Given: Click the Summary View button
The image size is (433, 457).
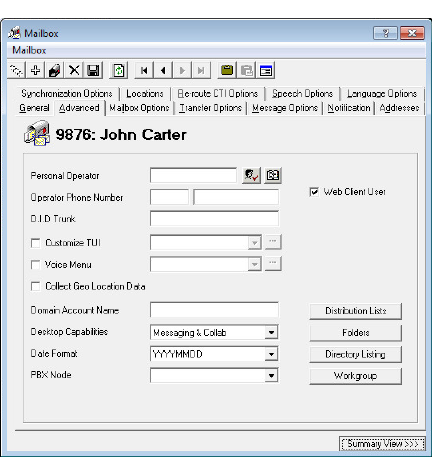Looking at the screenshot, I should point(382,444).
